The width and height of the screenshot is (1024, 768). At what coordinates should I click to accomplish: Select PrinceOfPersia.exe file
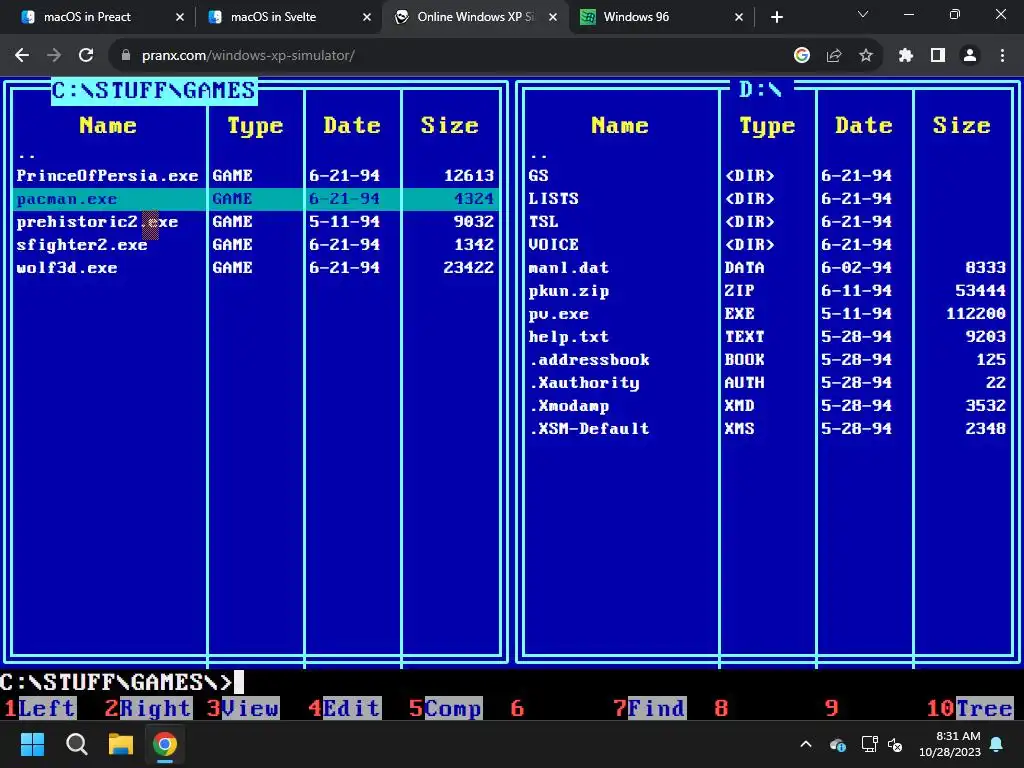click(107, 176)
